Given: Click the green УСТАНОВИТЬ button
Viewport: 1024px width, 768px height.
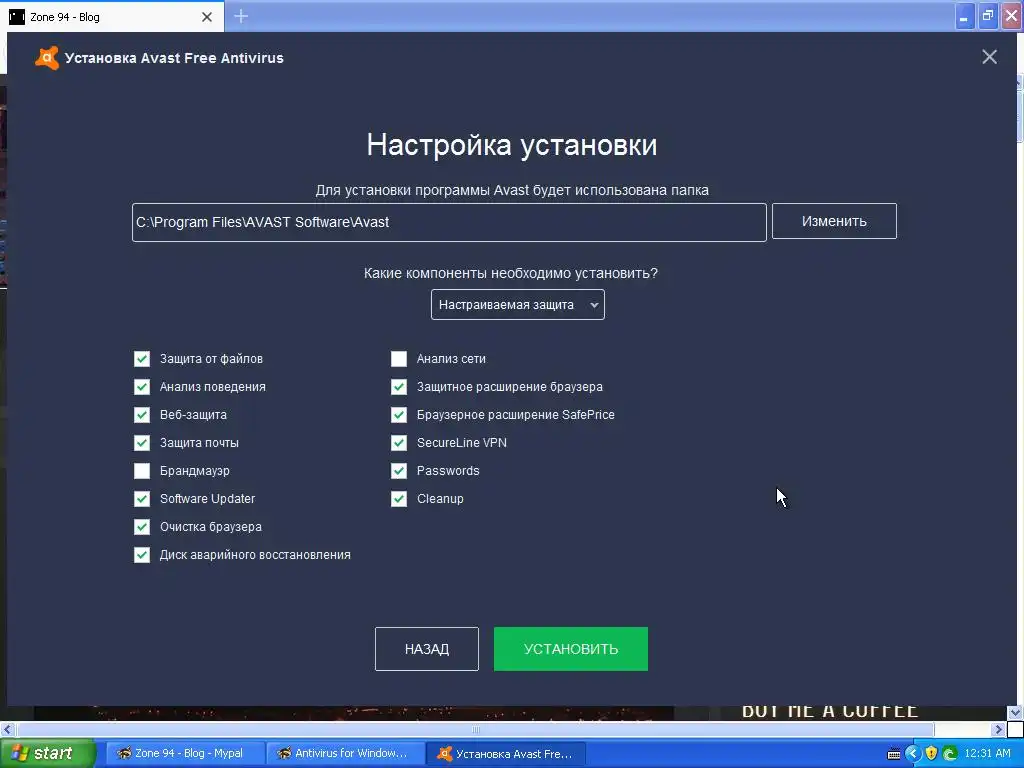Looking at the screenshot, I should click(571, 649).
